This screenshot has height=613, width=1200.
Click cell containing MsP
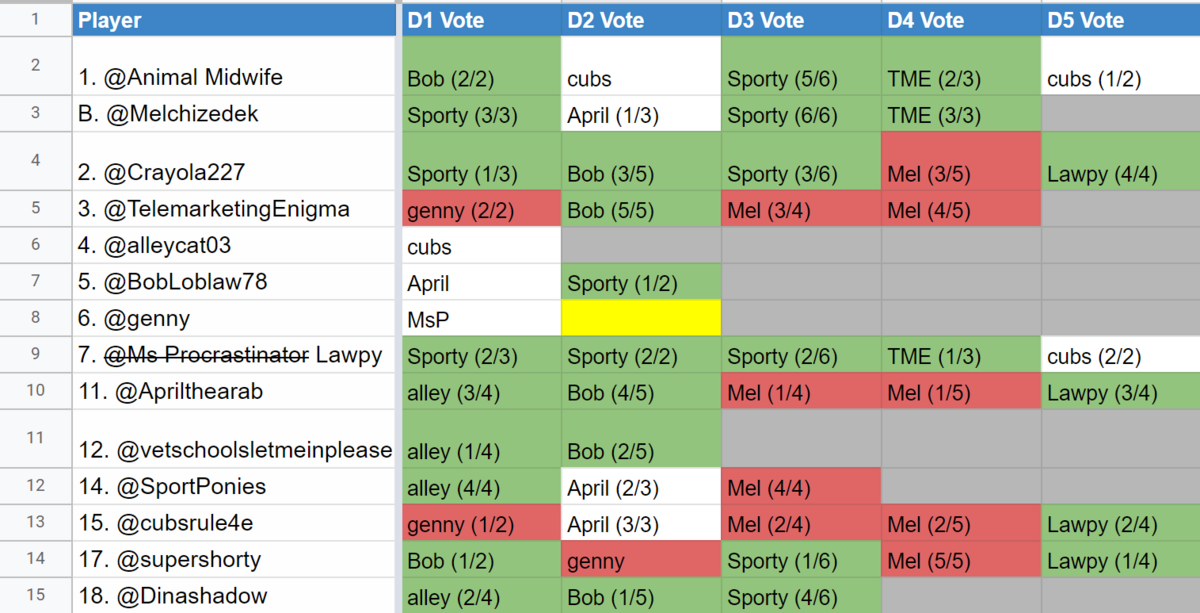click(x=481, y=319)
